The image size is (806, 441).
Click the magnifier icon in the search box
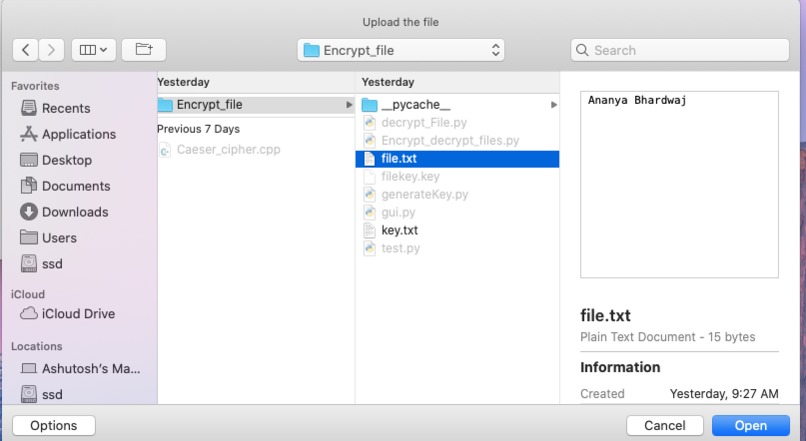click(582, 50)
